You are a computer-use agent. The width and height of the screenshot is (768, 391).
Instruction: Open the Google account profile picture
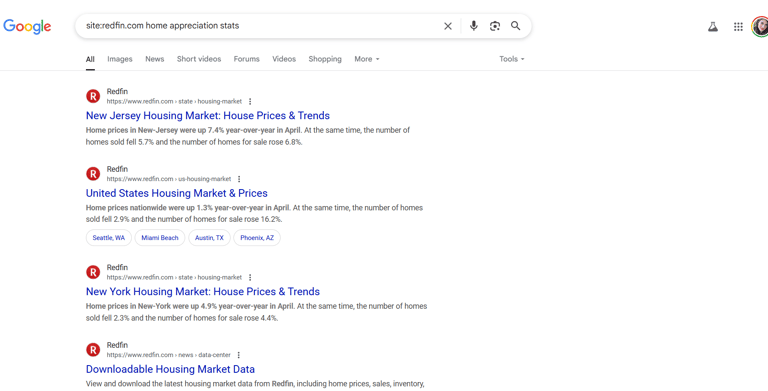(x=760, y=26)
